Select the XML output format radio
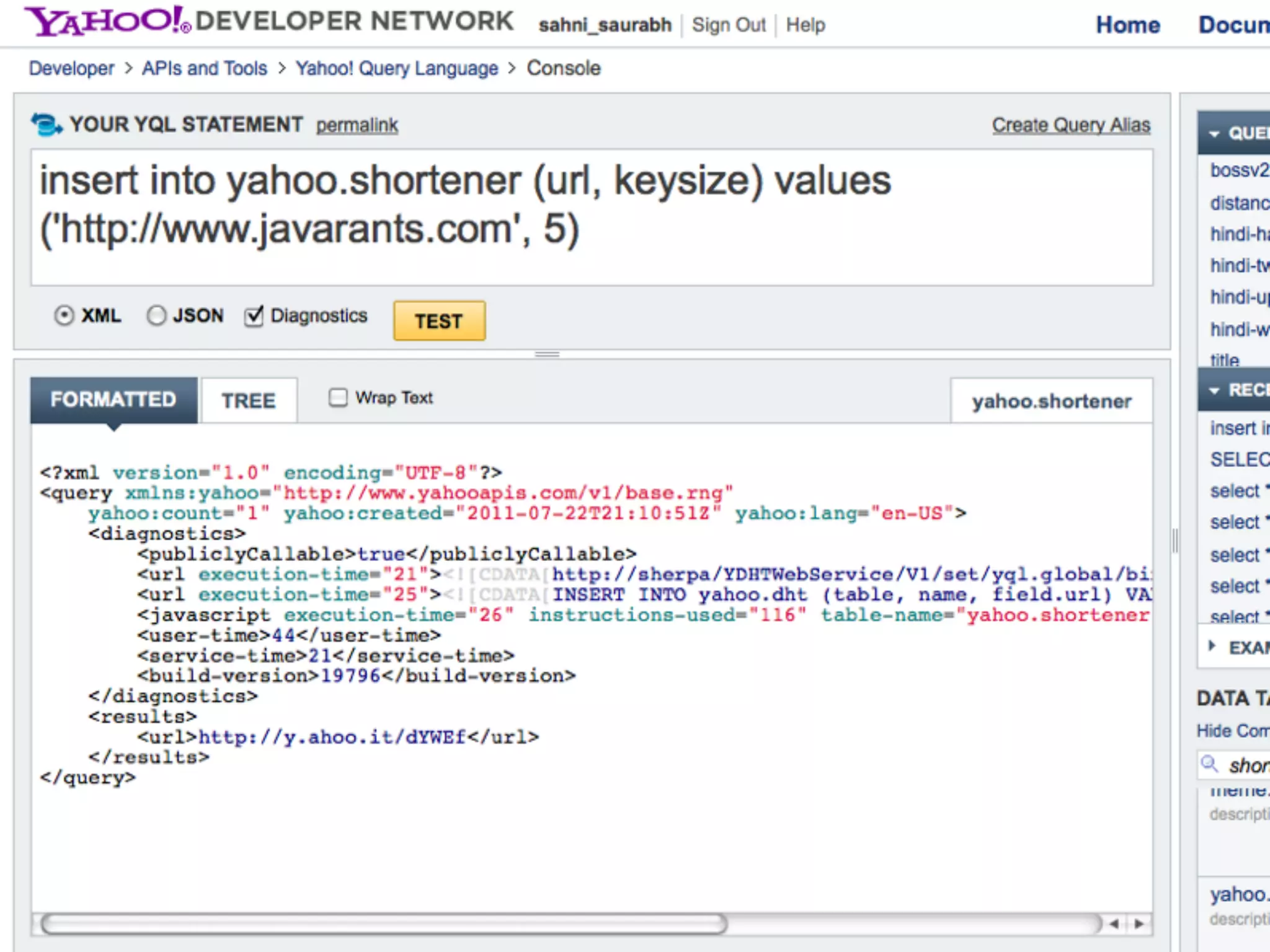The width and height of the screenshot is (1270, 952). click(64, 315)
